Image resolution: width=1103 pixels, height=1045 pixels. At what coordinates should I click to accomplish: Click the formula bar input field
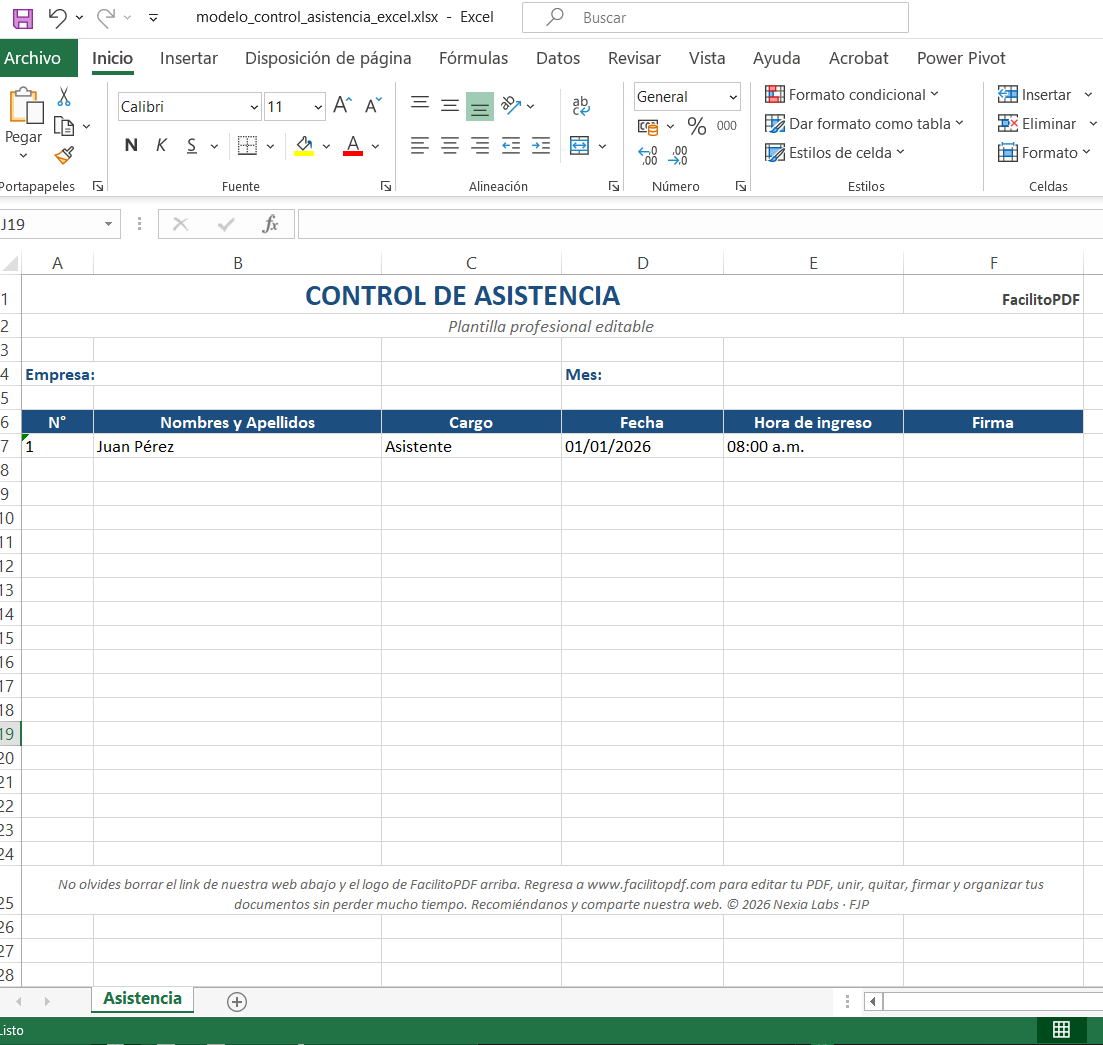(700, 224)
